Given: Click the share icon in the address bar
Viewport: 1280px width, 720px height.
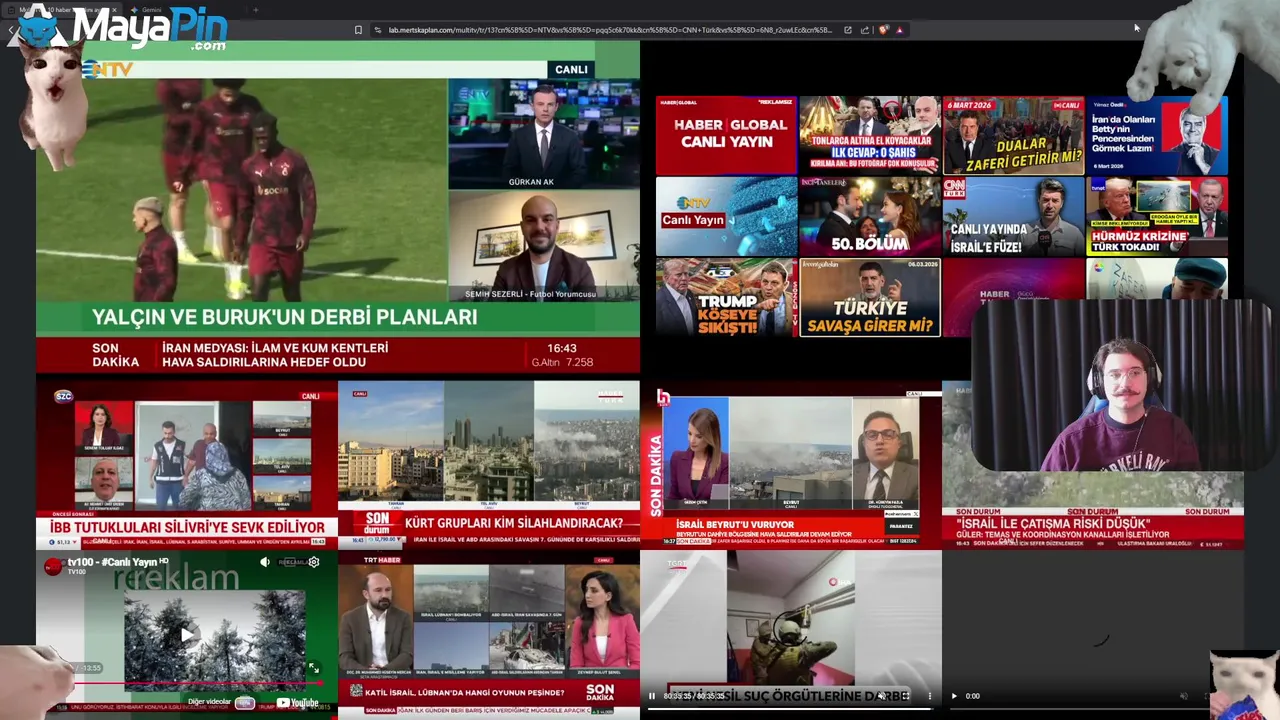Looking at the screenshot, I should pos(865,30).
